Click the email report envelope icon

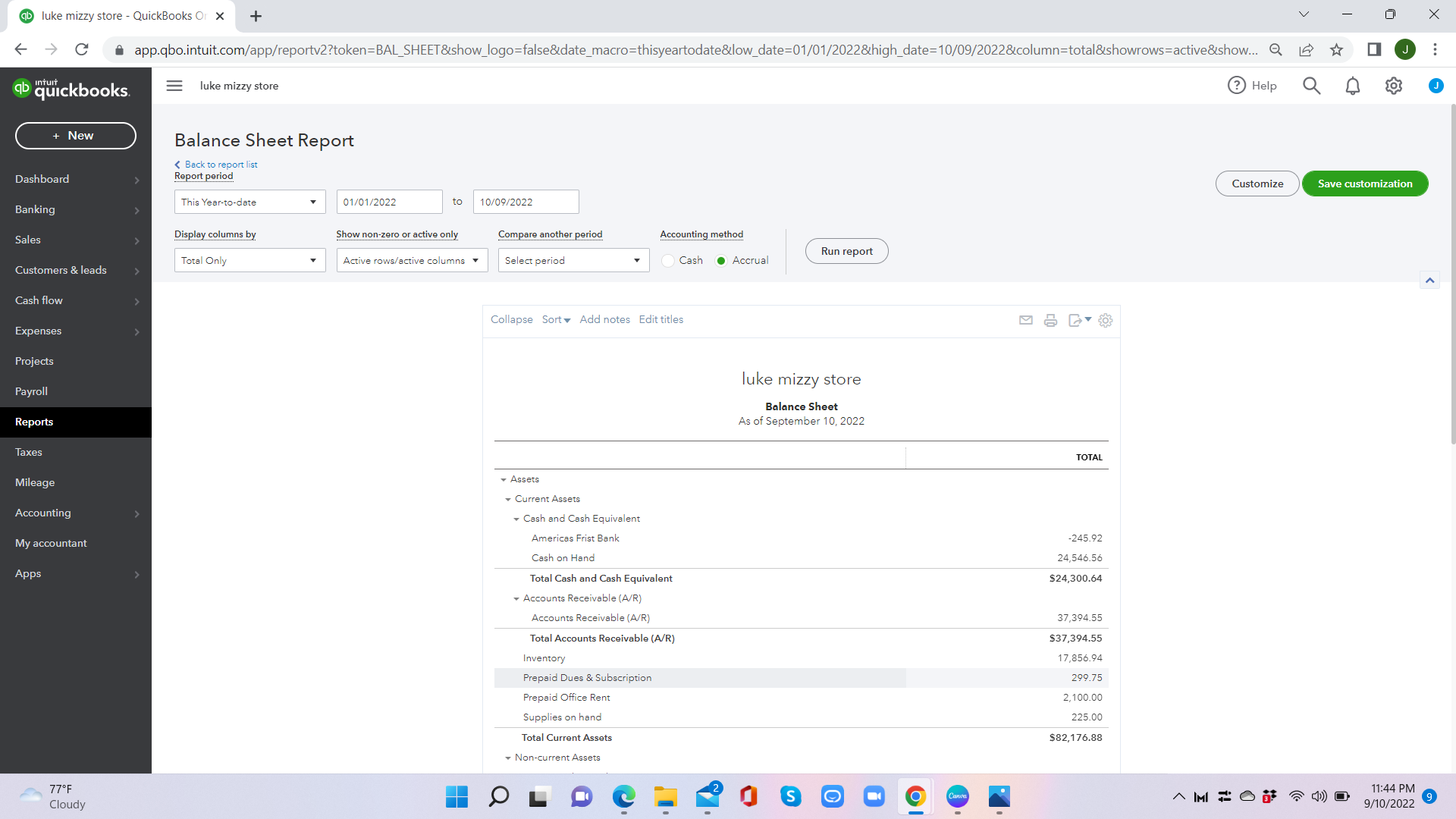[x=1026, y=320]
